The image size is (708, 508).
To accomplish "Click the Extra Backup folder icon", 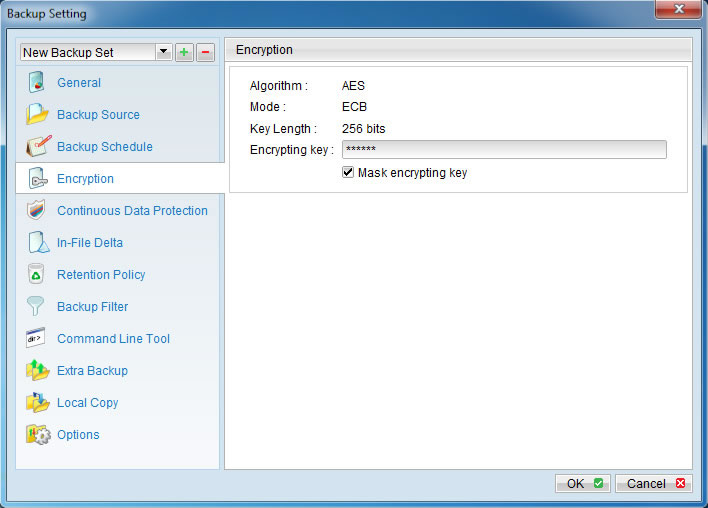I will [37, 370].
